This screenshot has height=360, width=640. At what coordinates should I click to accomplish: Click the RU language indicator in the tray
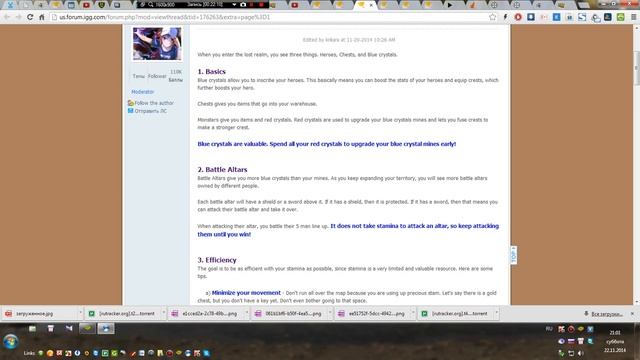(549, 329)
